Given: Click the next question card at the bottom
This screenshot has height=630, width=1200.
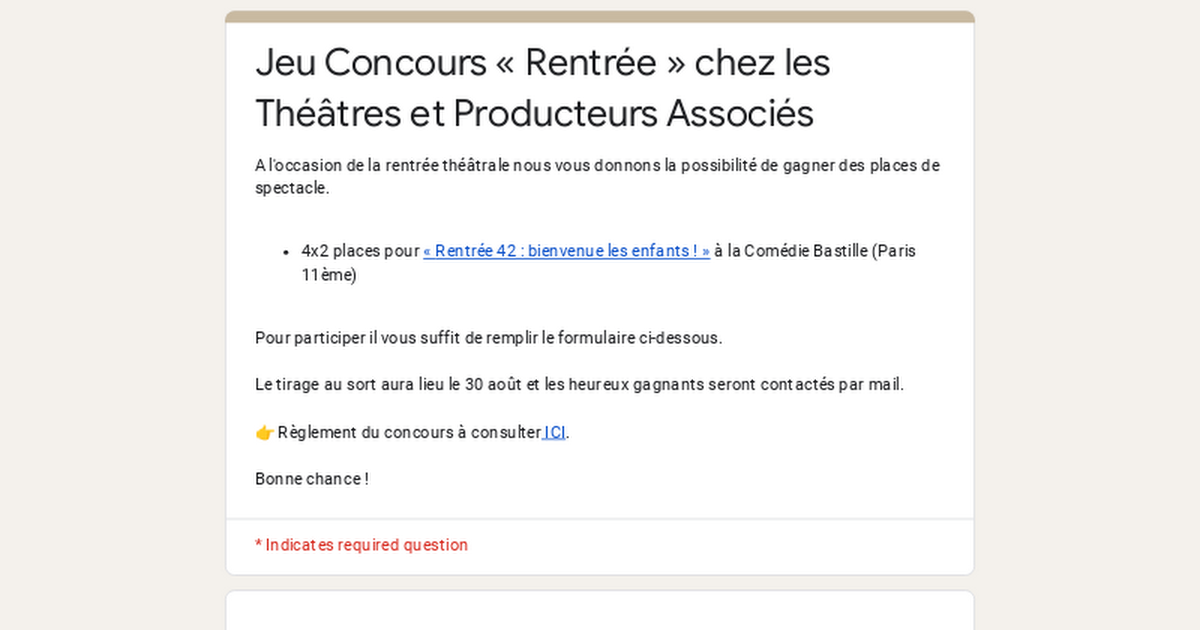Looking at the screenshot, I should point(600,610).
